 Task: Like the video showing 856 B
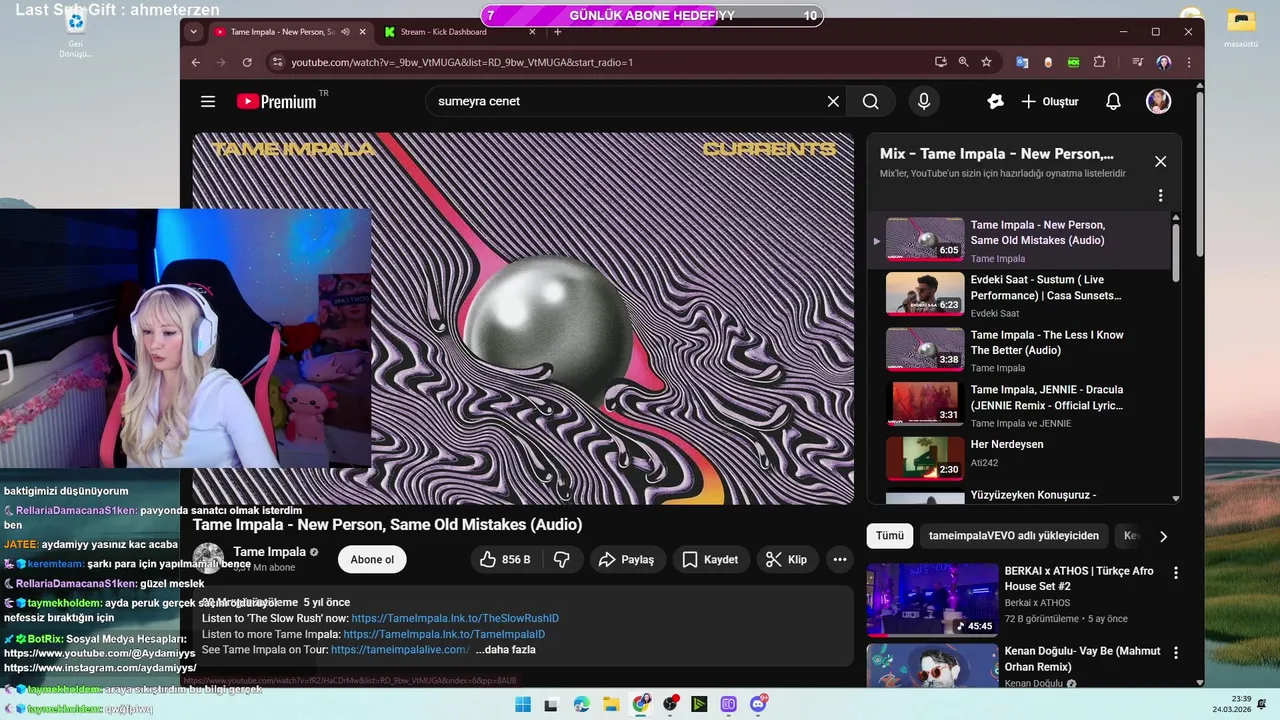pyautogui.click(x=505, y=560)
